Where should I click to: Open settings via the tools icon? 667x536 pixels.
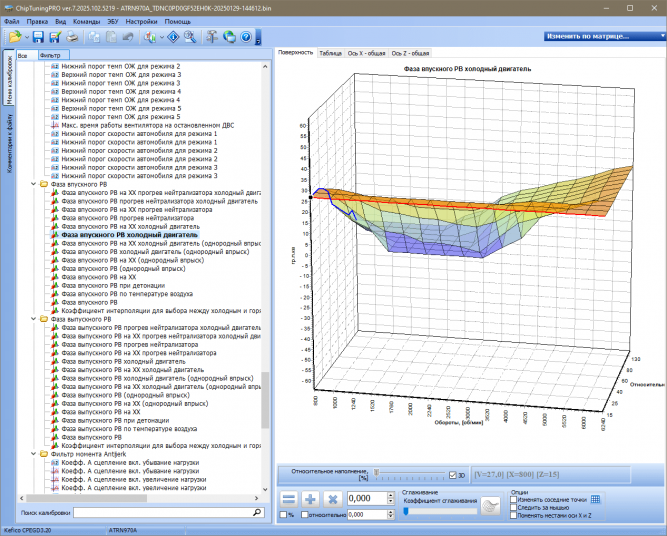click(212, 37)
